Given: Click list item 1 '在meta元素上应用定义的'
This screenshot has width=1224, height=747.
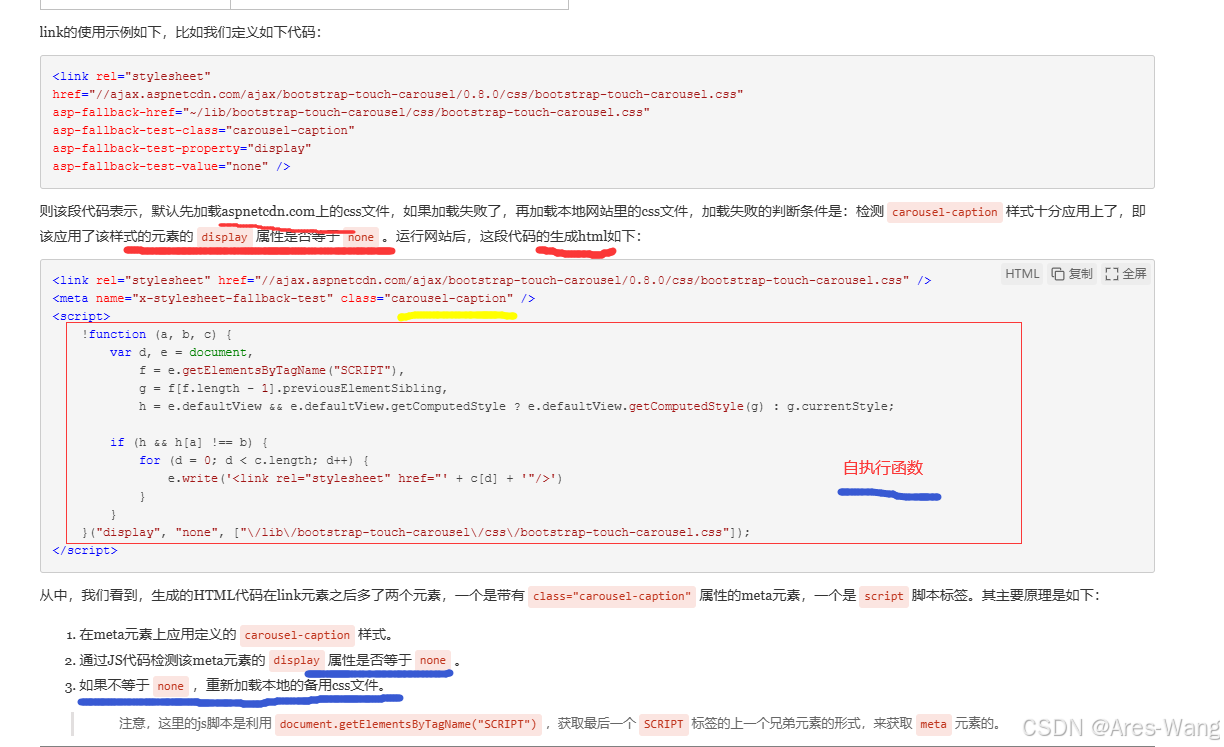Looking at the screenshot, I should [x=237, y=634].
